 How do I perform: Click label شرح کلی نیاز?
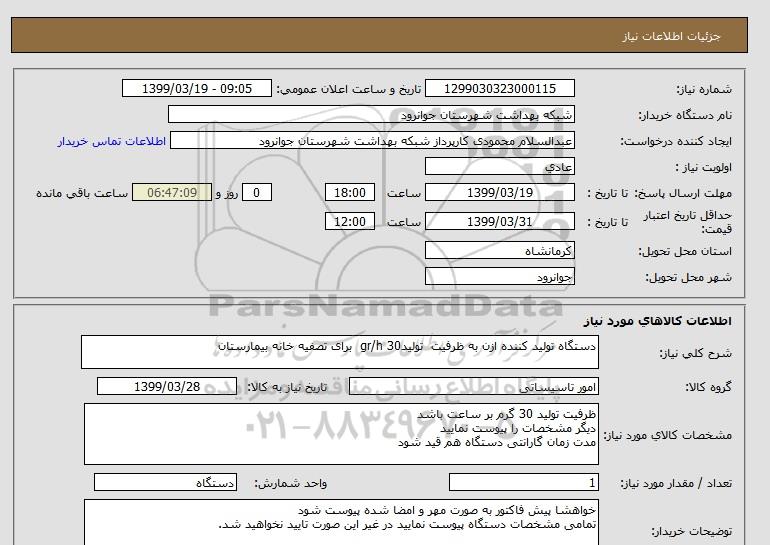click(695, 353)
